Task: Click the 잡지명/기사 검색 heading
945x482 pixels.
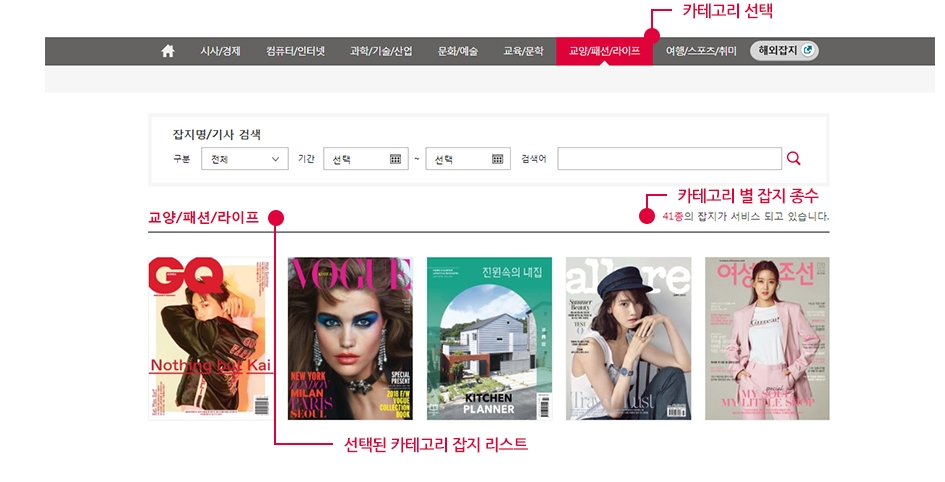Action: pos(217,134)
